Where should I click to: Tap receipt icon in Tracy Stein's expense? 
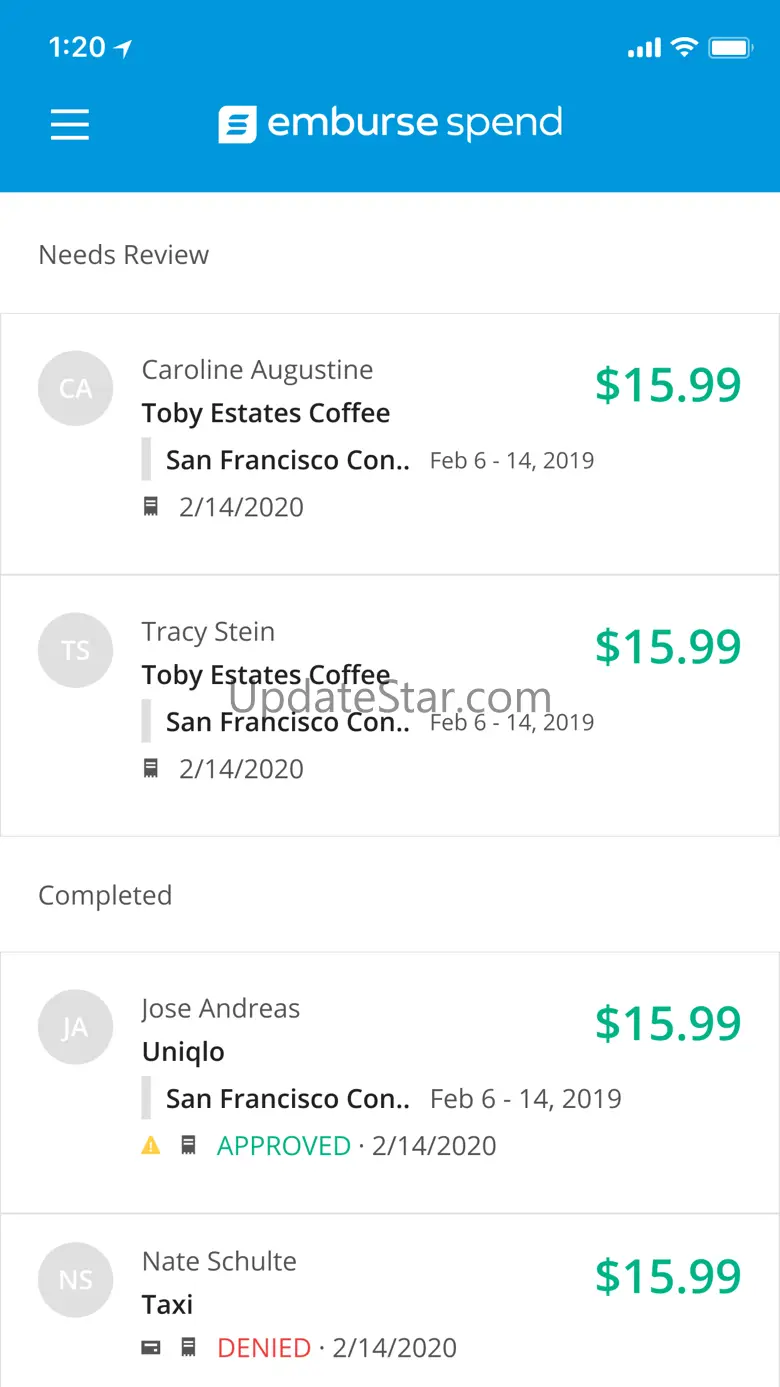click(151, 769)
